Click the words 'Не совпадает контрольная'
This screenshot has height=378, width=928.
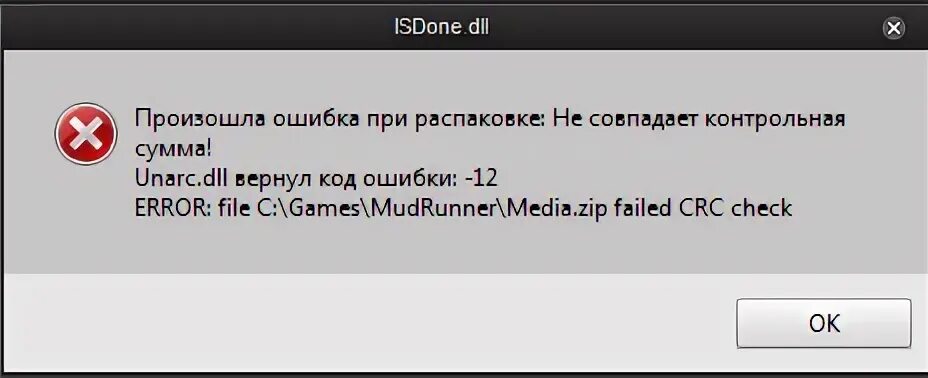(x=699, y=119)
